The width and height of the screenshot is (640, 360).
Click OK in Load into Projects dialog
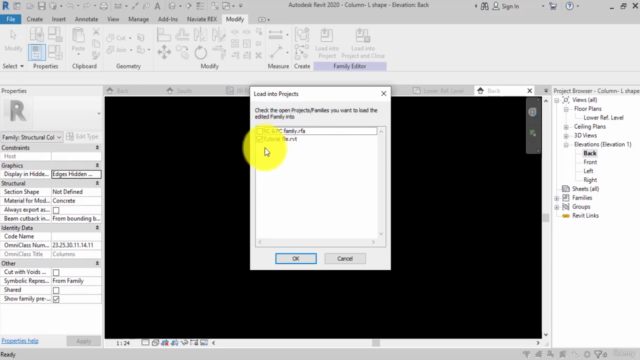296,258
